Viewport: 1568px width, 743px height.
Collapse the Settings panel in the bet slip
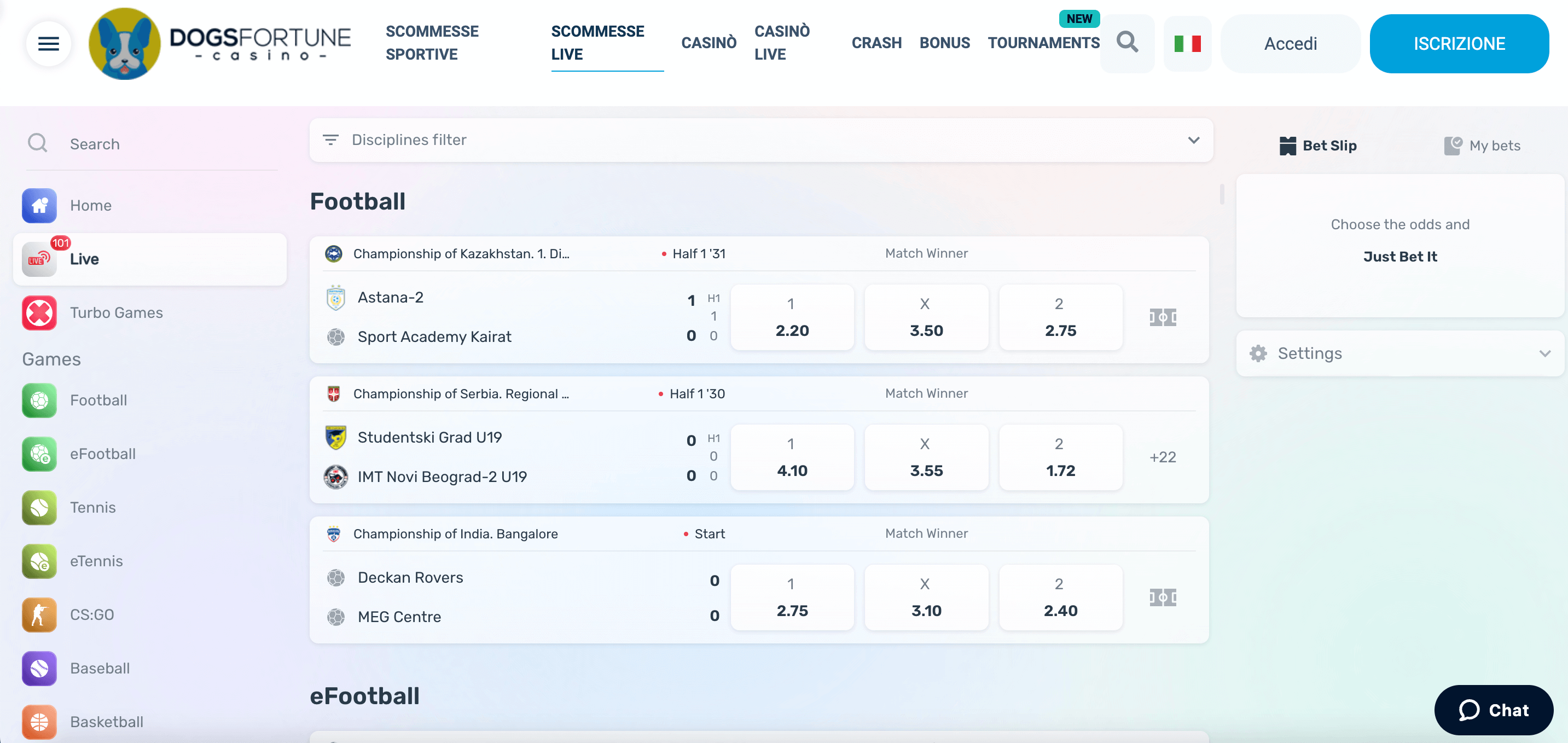[1544, 353]
